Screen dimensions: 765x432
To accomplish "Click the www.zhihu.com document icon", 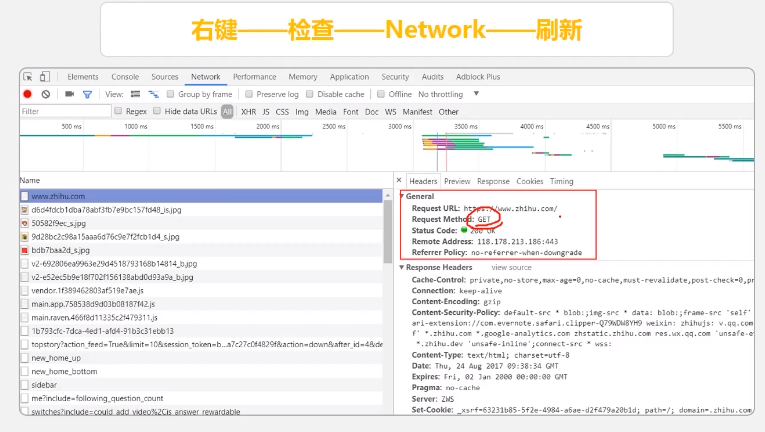I will coord(24,196).
